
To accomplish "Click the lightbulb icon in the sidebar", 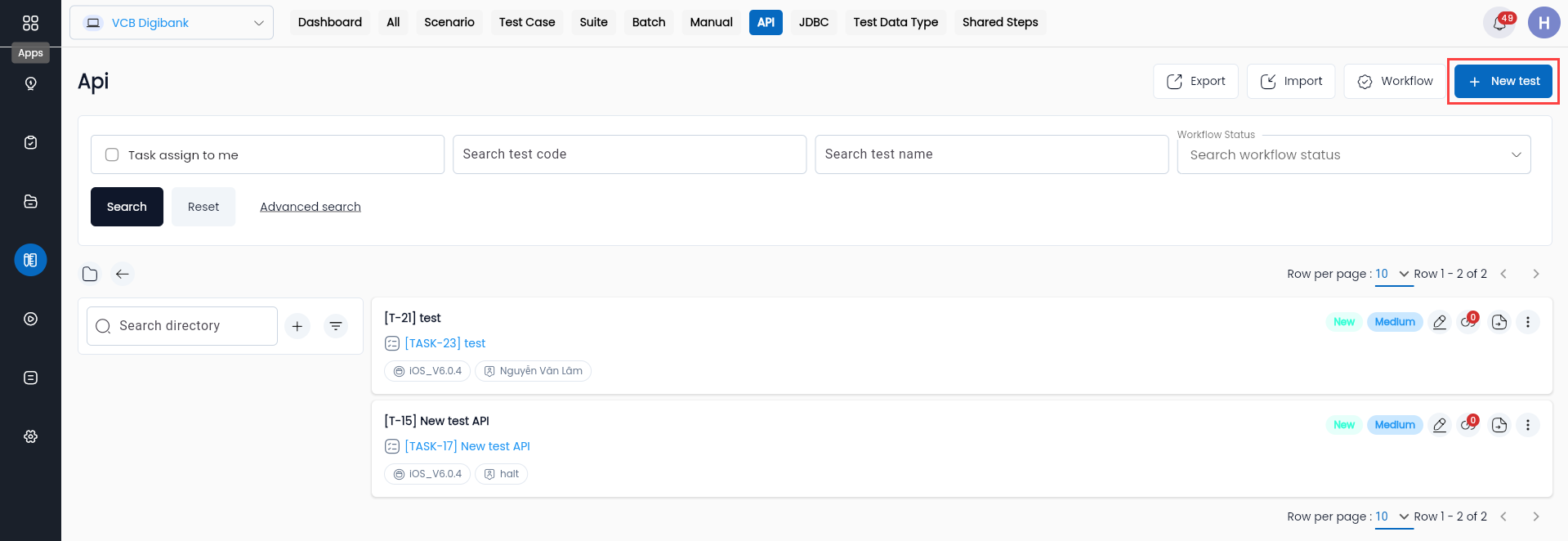I will [x=30, y=83].
